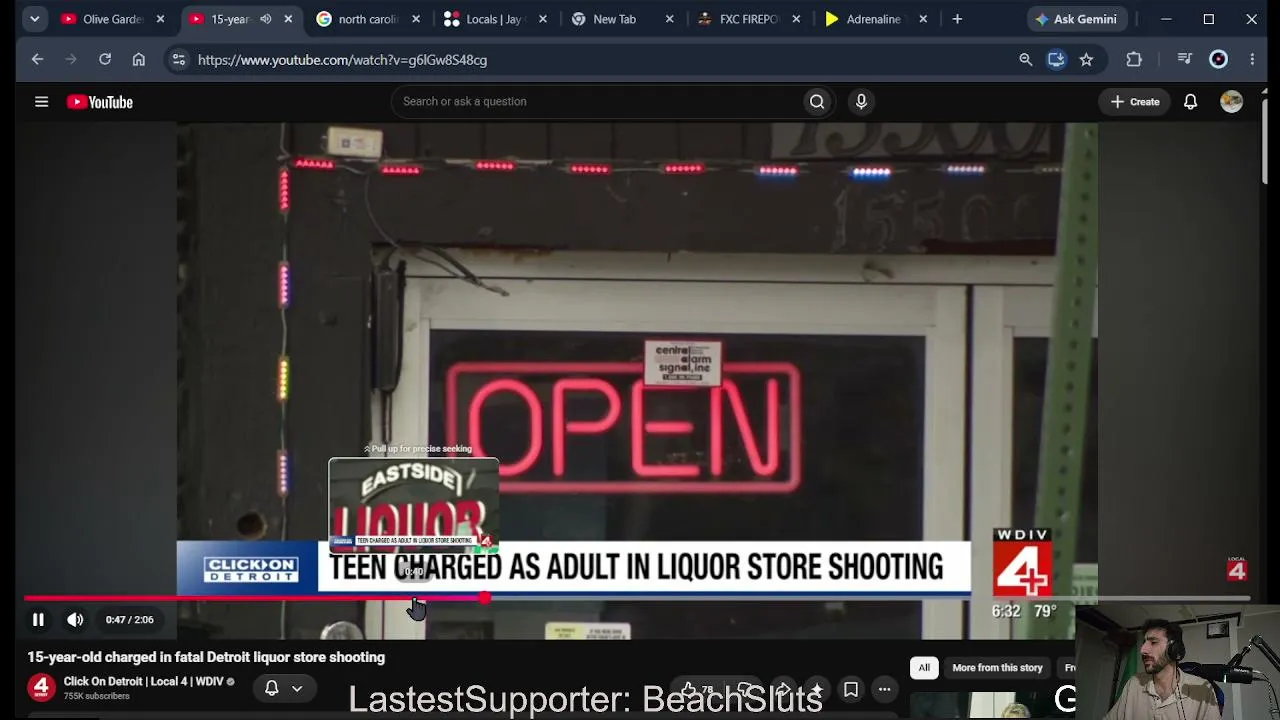1280x720 pixels.
Task: Open the browser home page
Action: point(139,59)
